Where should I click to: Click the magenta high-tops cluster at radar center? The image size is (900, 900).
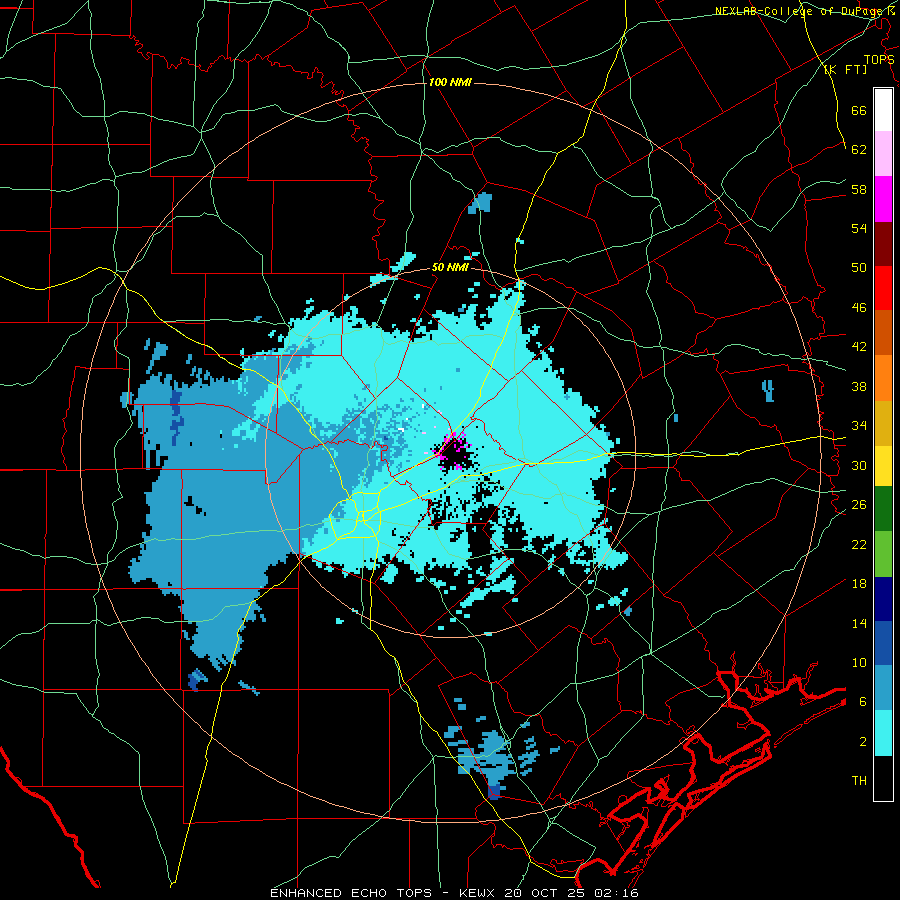click(452, 451)
